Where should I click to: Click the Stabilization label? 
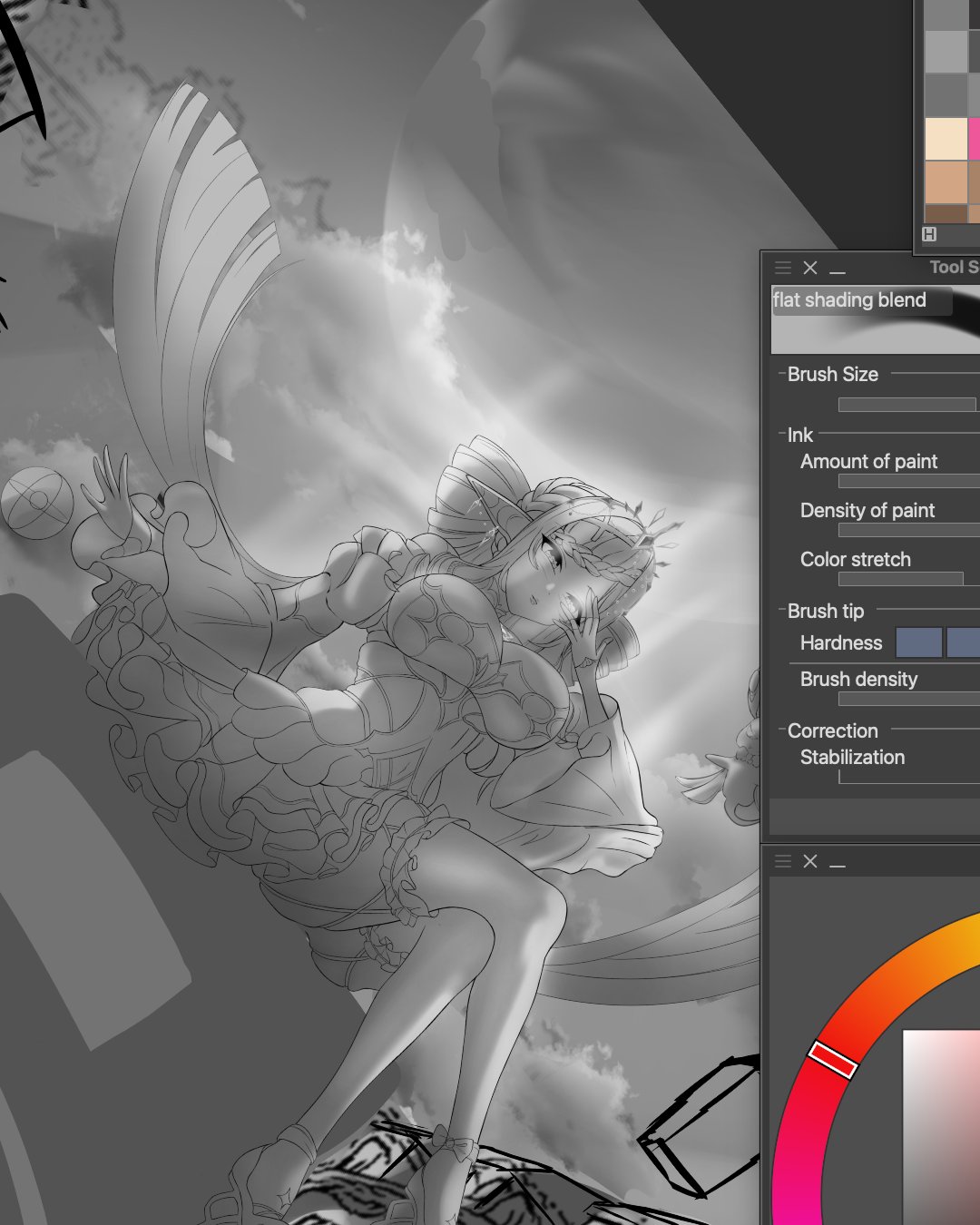point(852,757)
